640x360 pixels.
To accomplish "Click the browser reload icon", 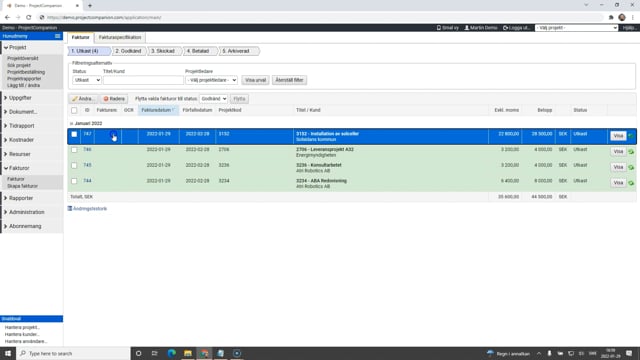I will [x=29, y=17].
